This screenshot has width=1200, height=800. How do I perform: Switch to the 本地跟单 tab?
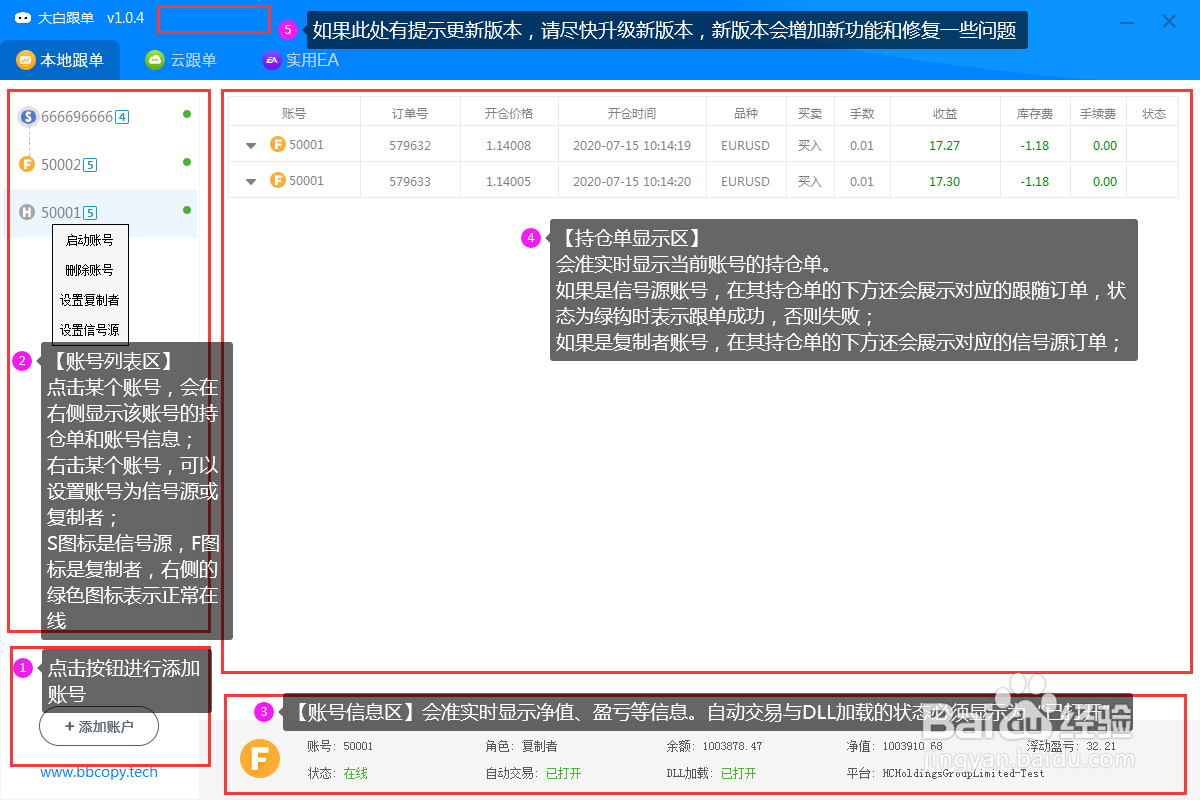coord(60,60)
